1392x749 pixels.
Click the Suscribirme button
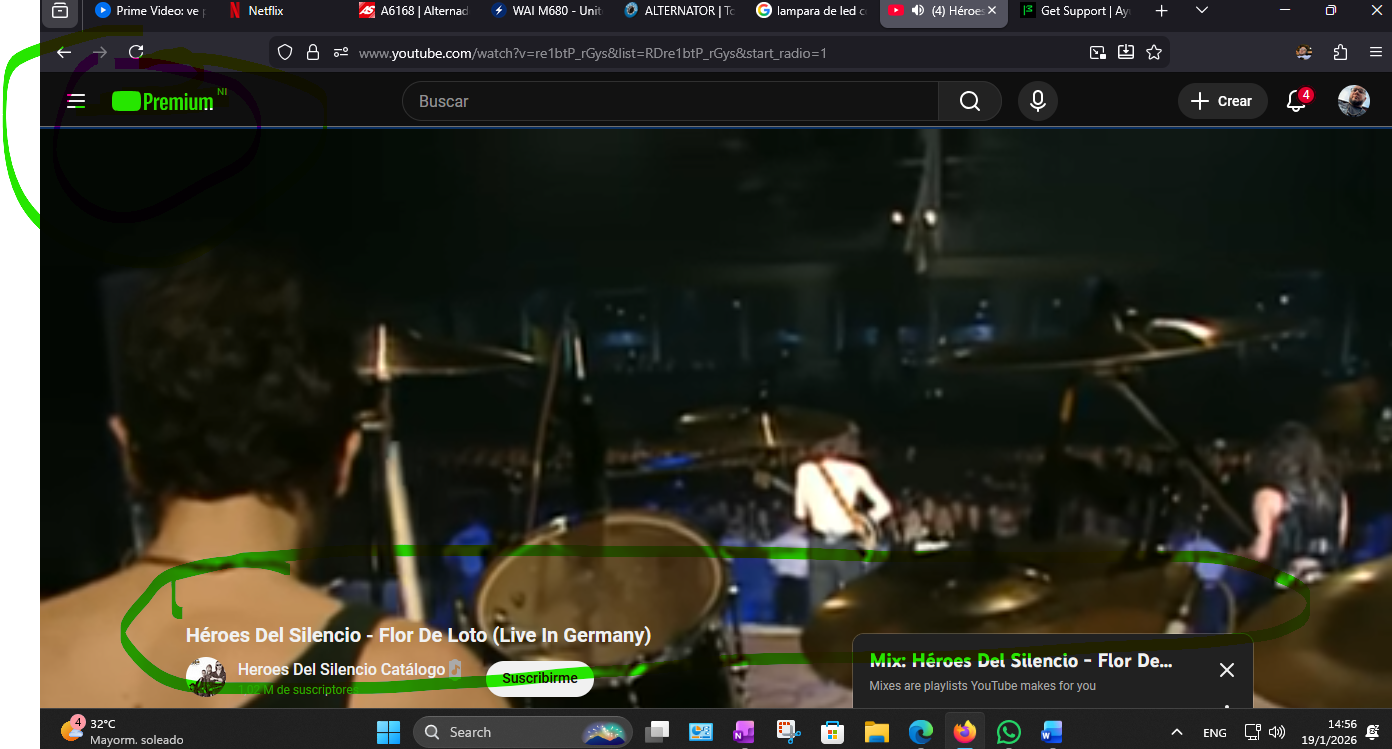(x=540, y=678)
